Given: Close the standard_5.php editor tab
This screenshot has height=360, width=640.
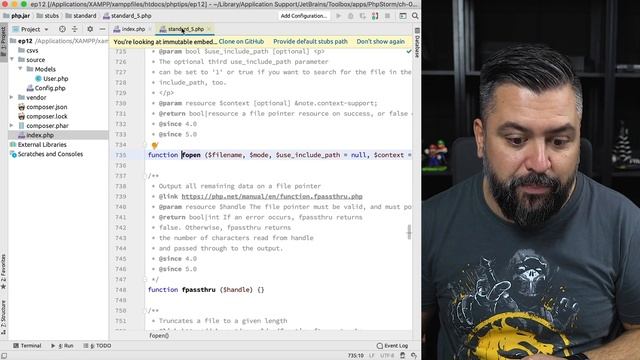Looking at the screenshot, I should (x=209, y=29).
